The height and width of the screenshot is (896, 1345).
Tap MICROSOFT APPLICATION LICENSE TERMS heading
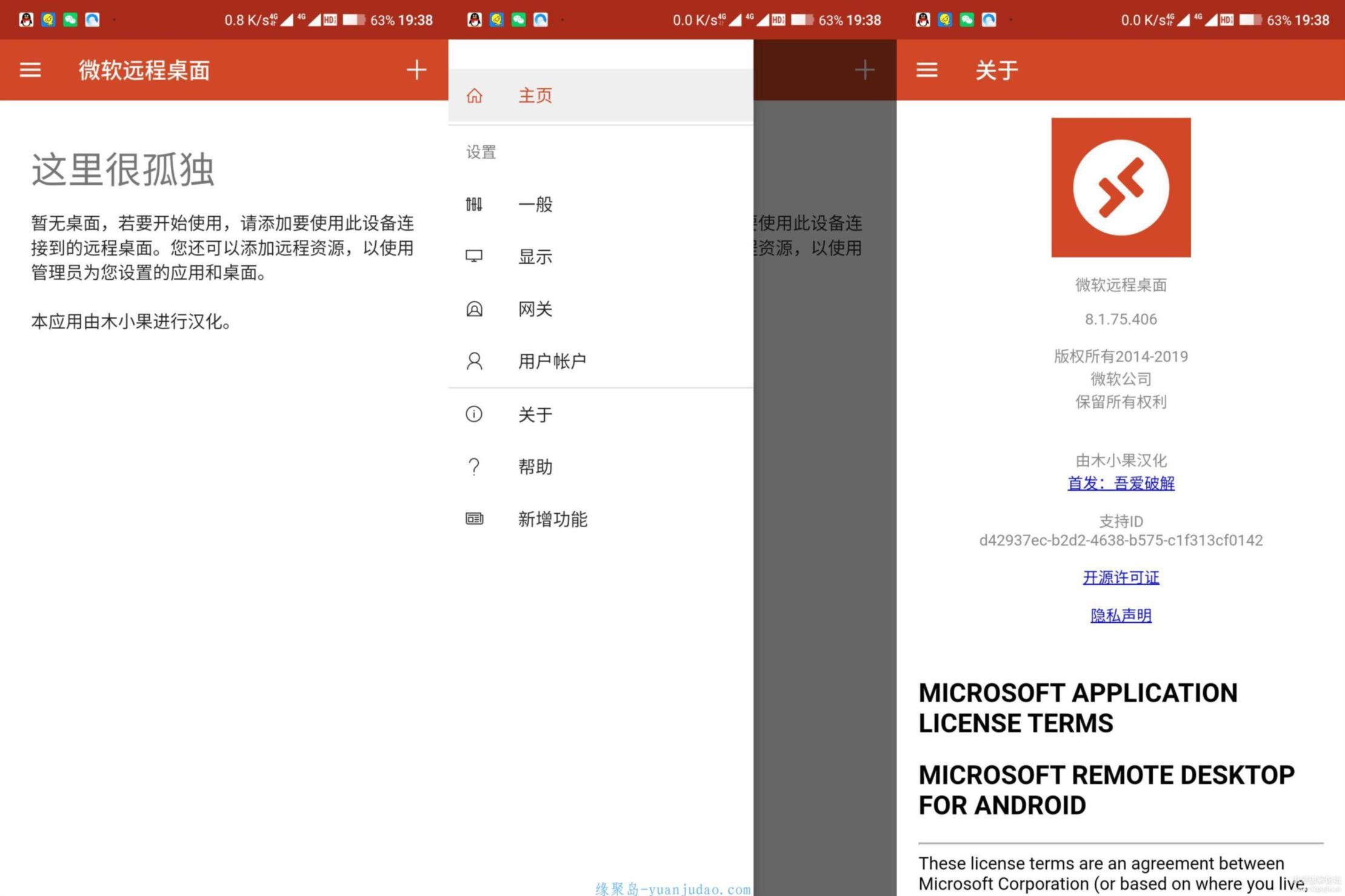(x=1078, y=708)
